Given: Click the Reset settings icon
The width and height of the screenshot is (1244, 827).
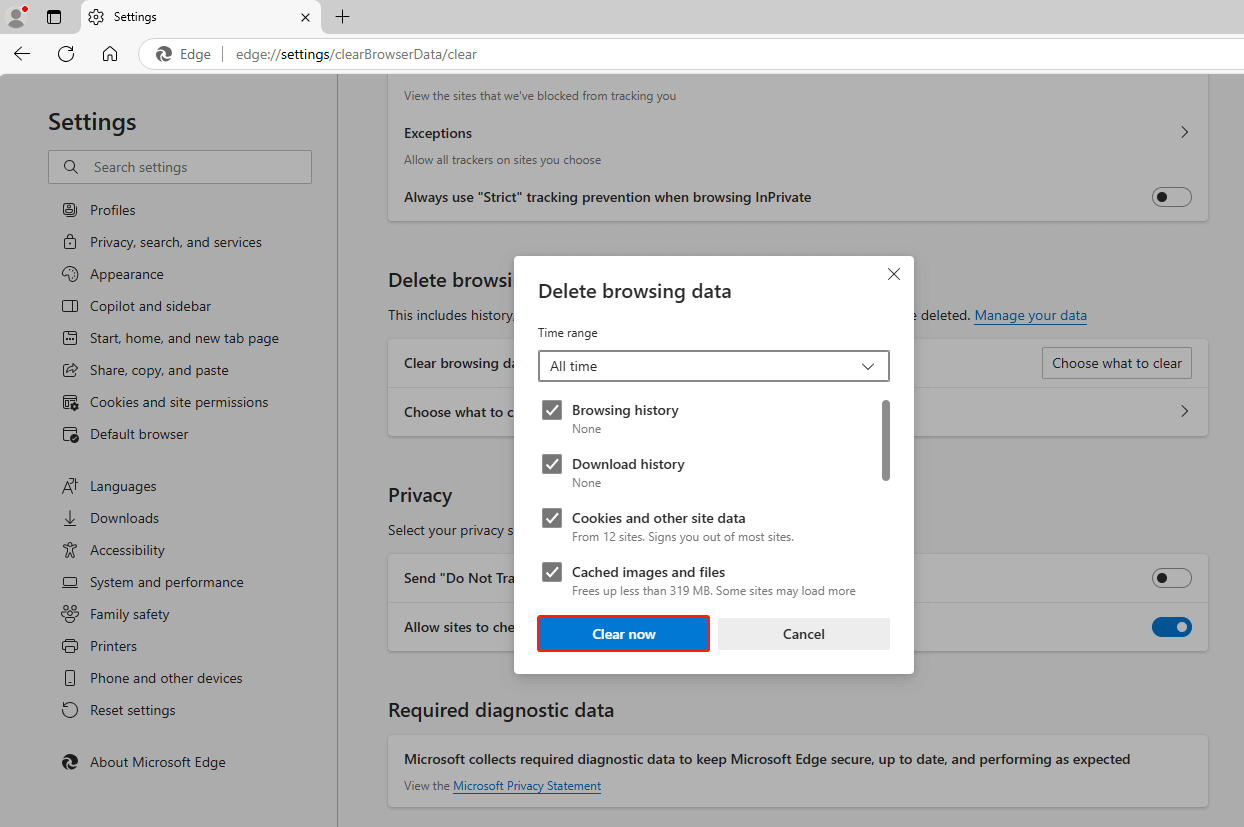Looking at the screenshot, I should tap(70, 710).
